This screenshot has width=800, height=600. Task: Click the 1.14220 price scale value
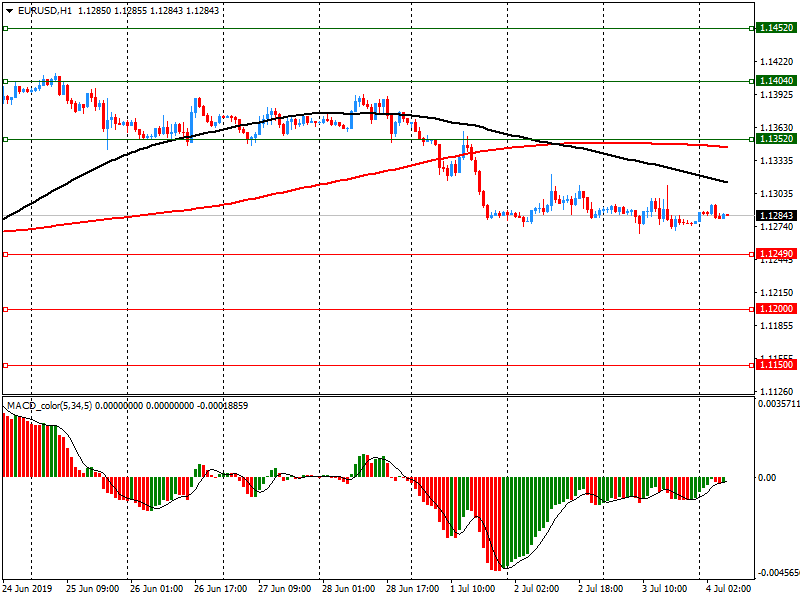click(x=777, y=62)
